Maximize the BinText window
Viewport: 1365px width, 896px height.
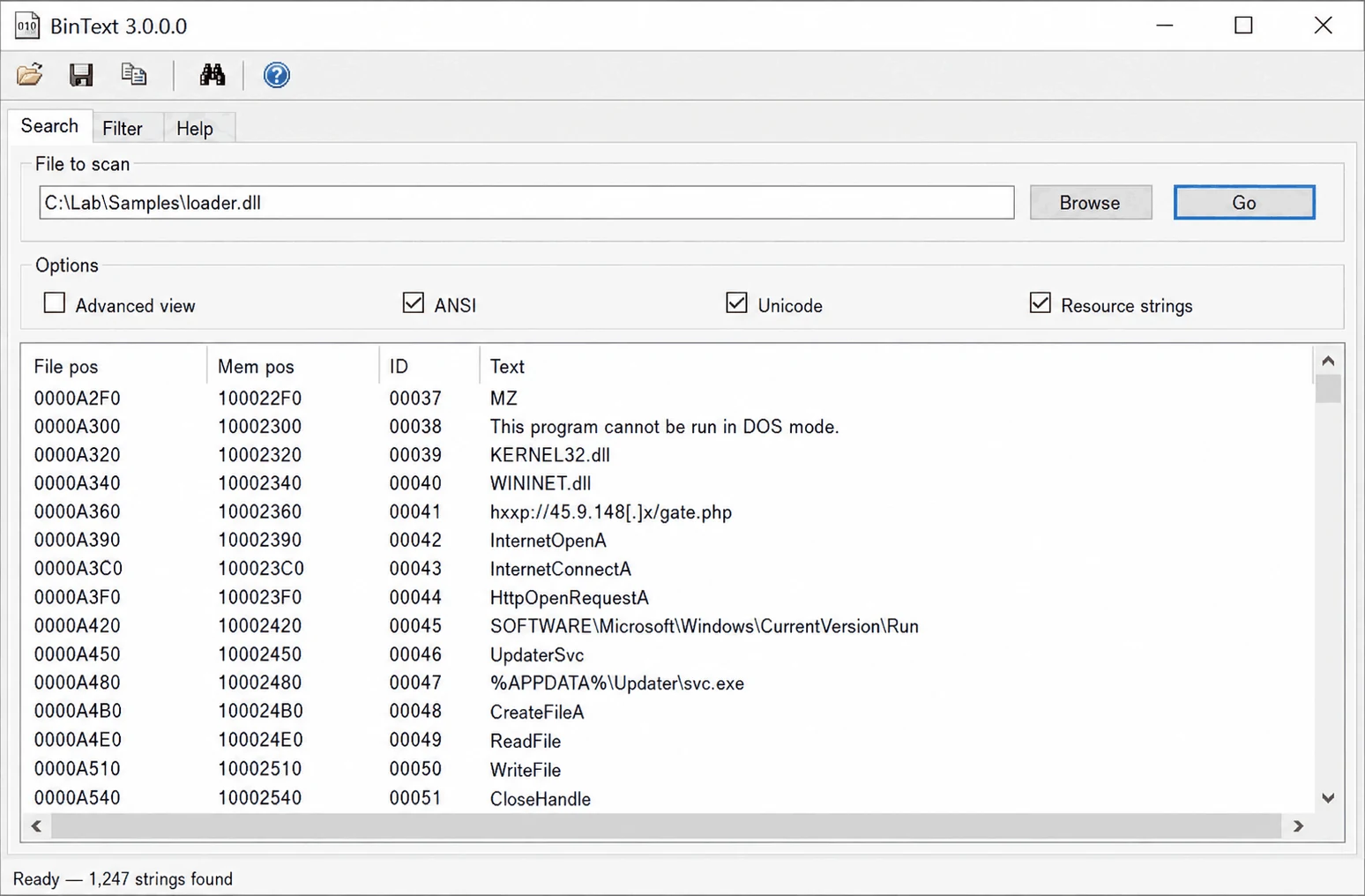1243,26
